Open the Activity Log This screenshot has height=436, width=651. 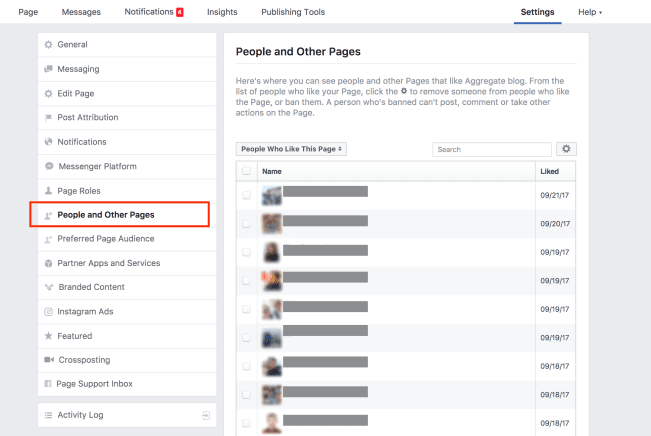click(x=127, y=415)
